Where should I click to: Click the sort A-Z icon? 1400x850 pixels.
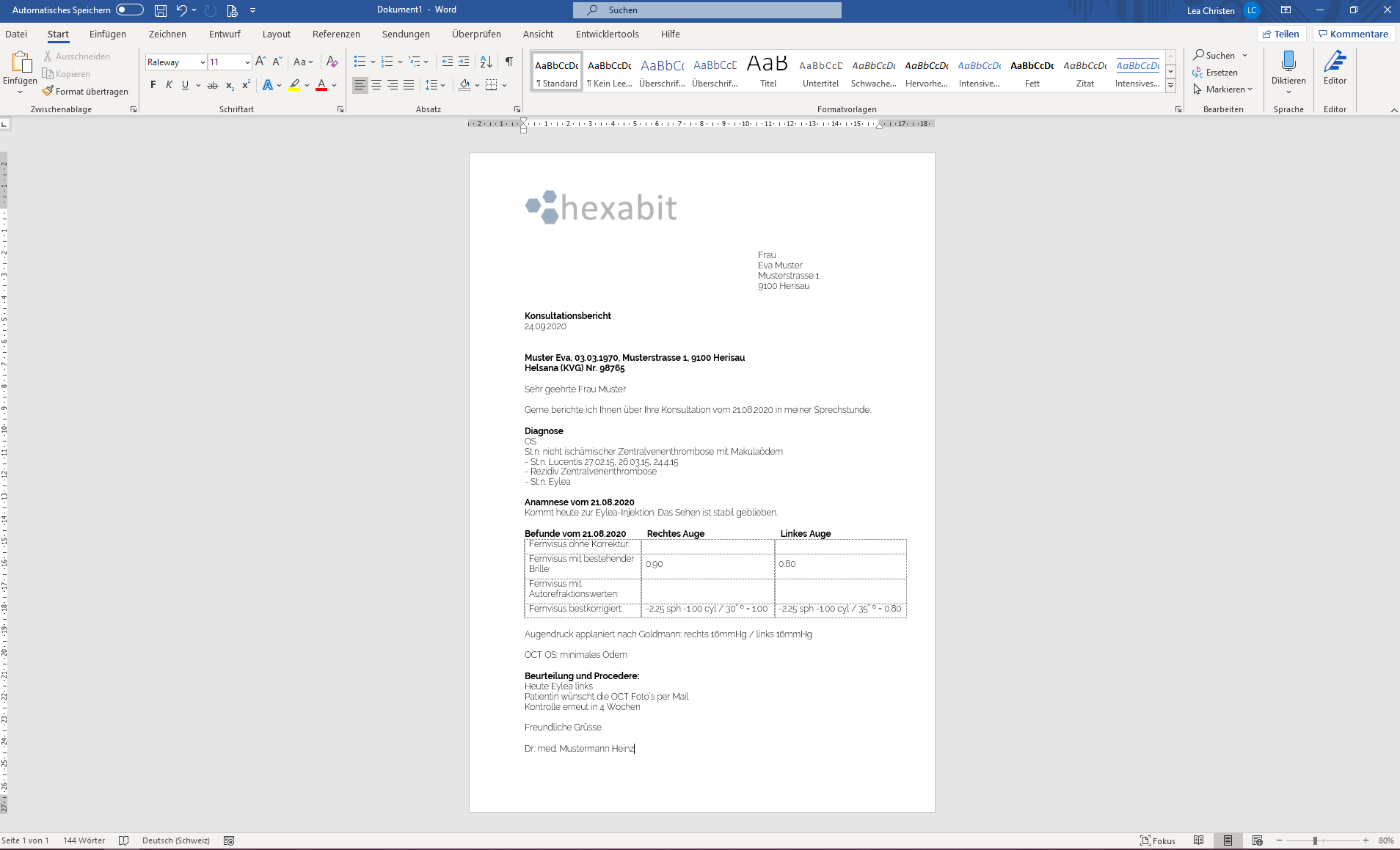click(486, 62)
